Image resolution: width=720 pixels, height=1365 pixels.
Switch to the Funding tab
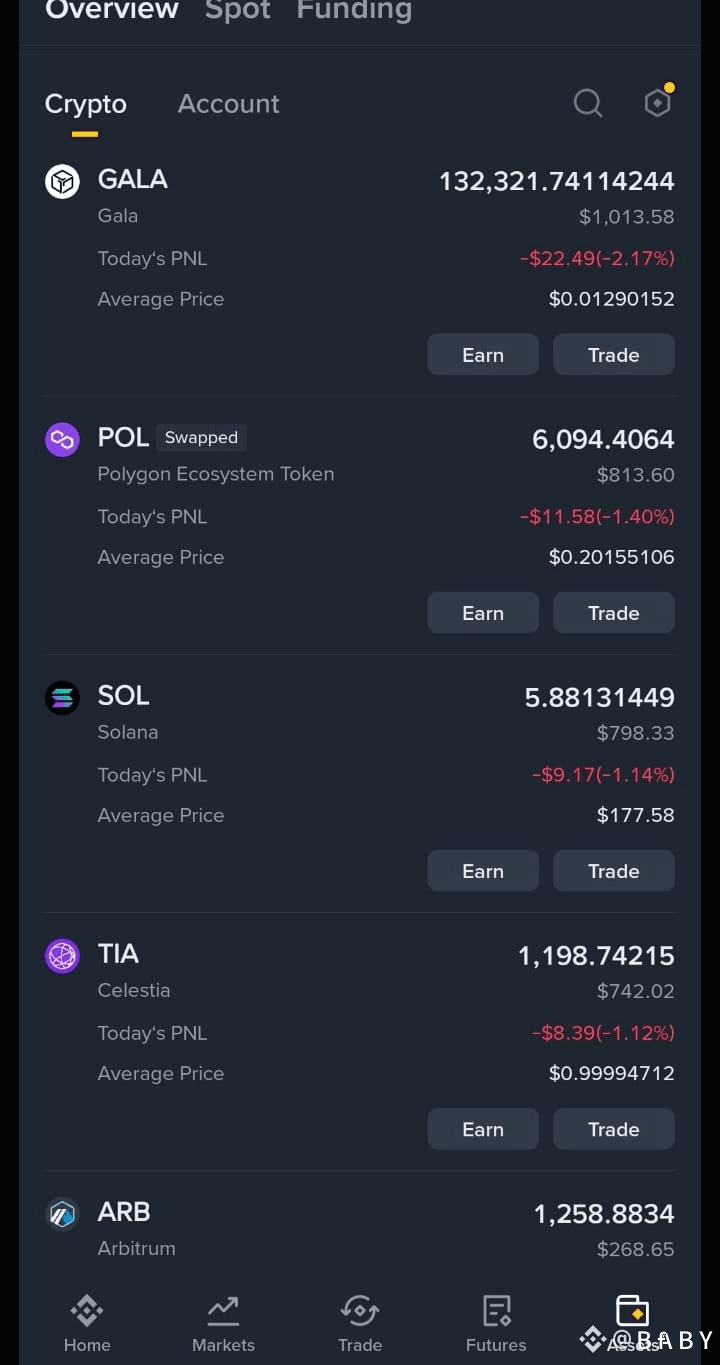pyautogui.click(x=354, y=11)
